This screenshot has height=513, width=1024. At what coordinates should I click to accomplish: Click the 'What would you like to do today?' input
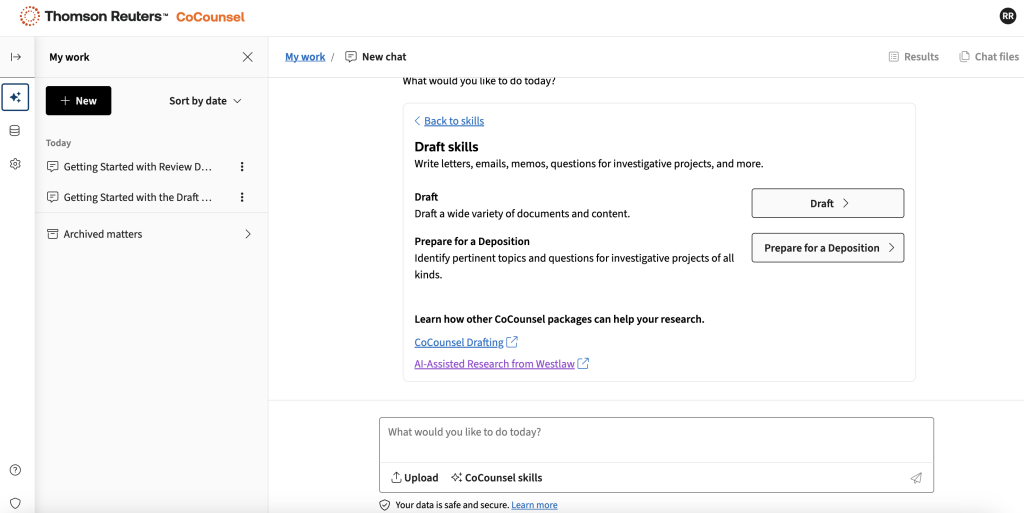(655, 439)
